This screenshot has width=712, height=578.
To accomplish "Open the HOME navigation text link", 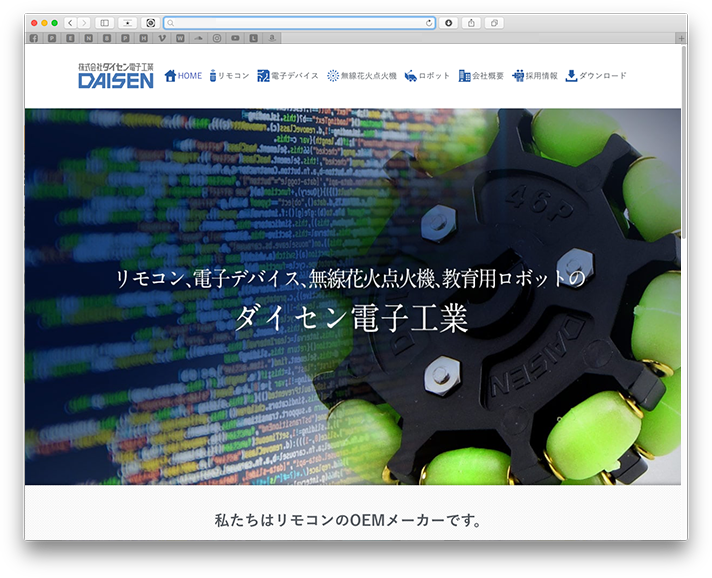I will coord(190,76).
